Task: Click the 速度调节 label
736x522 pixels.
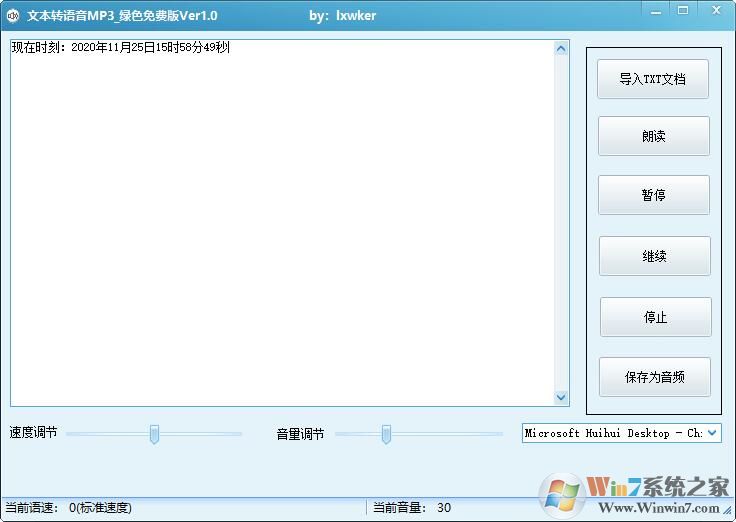Action: 33,432
